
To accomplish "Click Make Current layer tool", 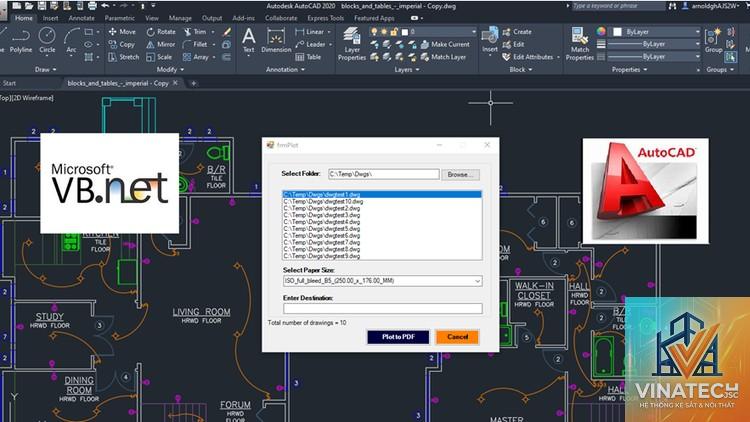I will (x=445, y=44).
